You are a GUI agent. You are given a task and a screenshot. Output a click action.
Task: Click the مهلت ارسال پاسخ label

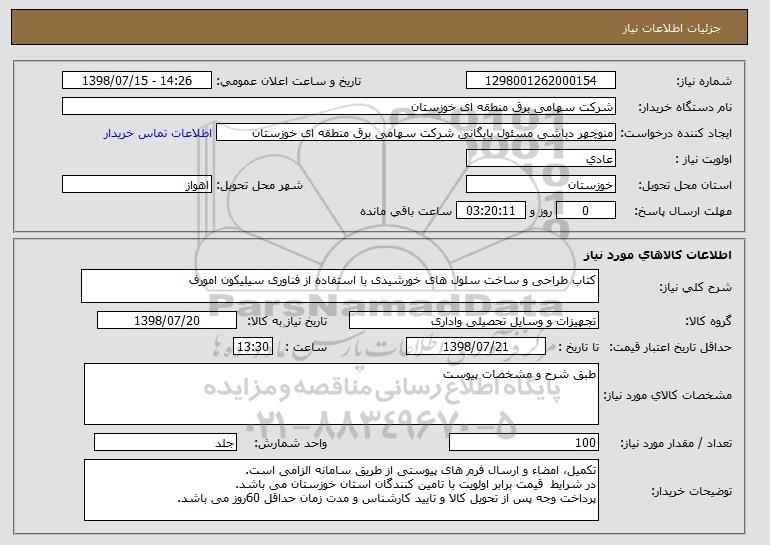coord(683,212)
